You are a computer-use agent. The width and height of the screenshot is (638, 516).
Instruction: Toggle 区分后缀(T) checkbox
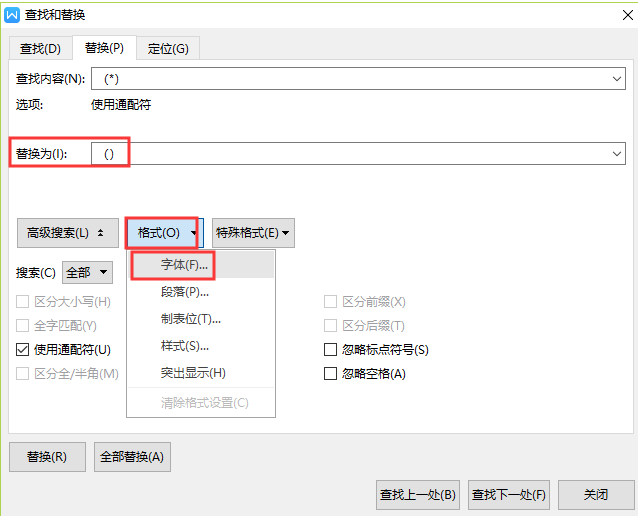[x=330, y=326]
